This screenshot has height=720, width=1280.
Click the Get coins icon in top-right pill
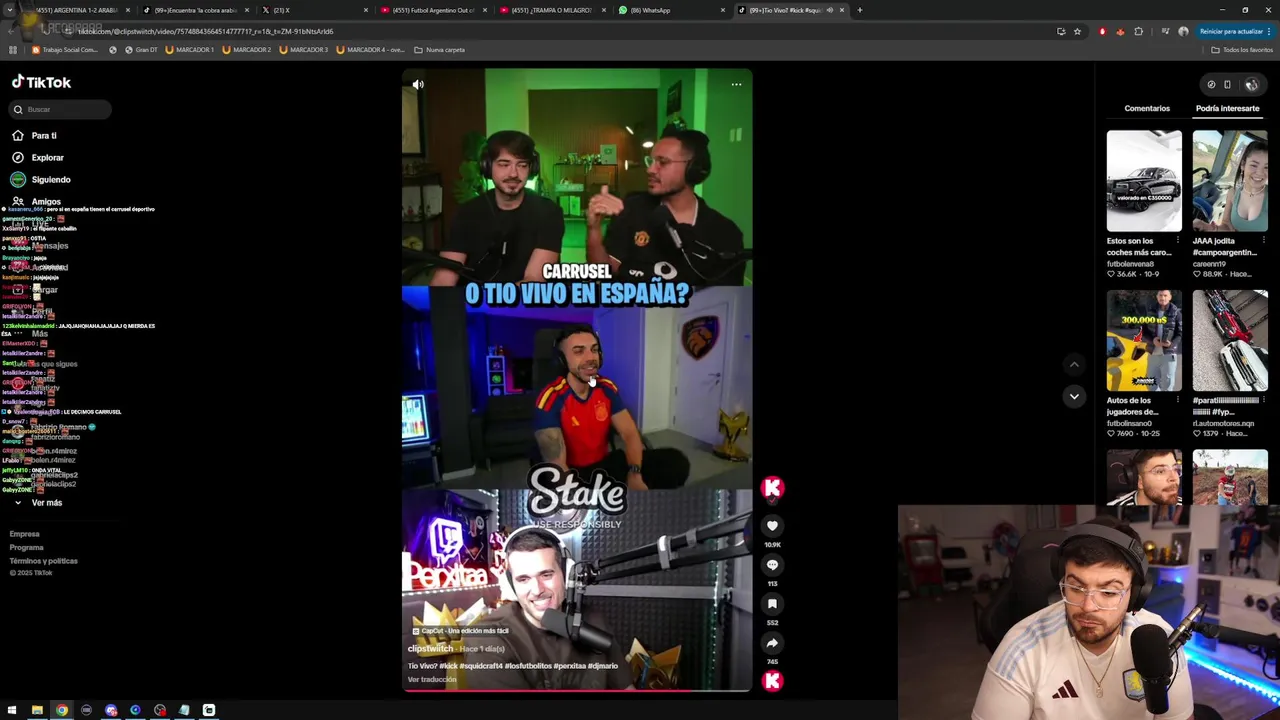pyautogui.click(x=1211, y=85)
